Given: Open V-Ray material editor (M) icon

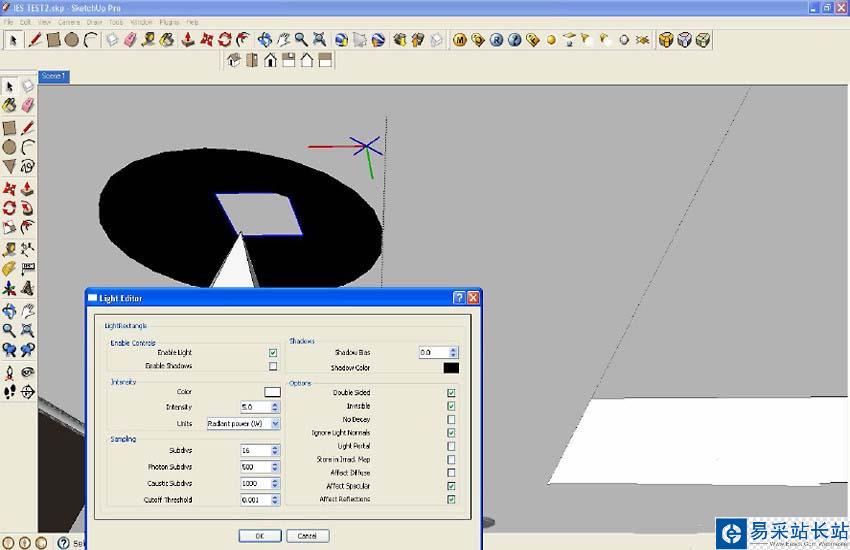Looking at the screenshot, I should [x=460, y=40].
